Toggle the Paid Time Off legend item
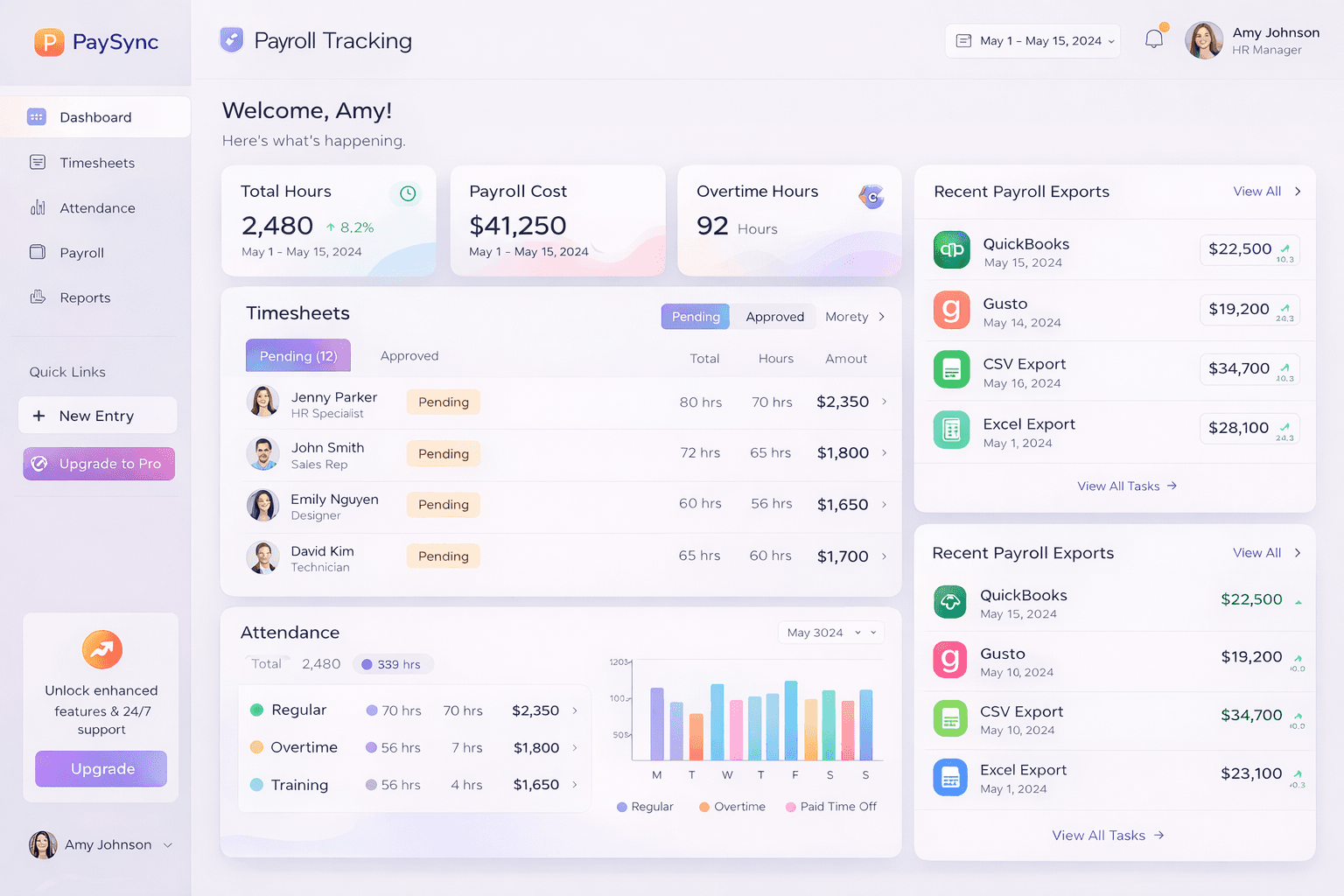 click(x=829, y=806)
